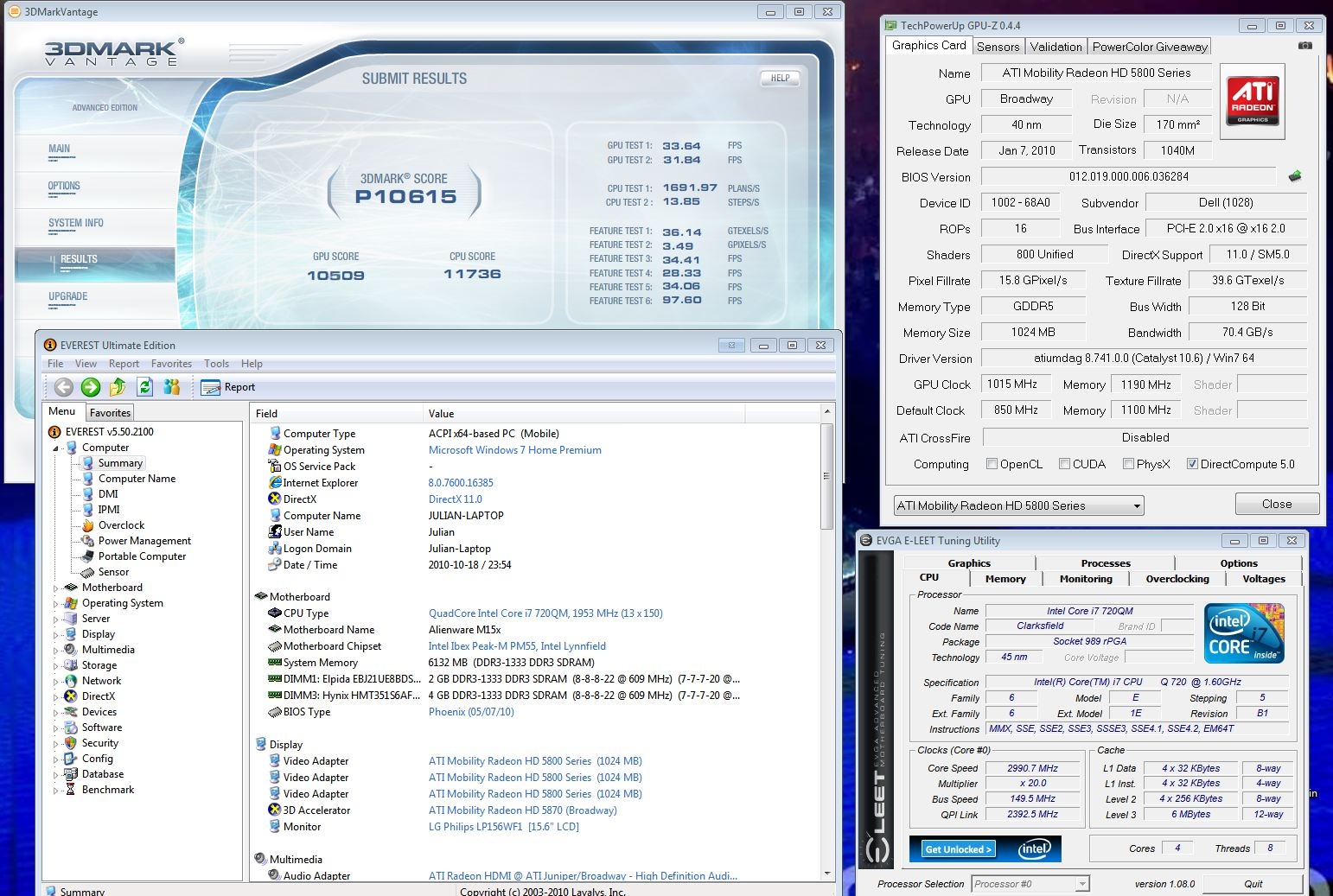Click the Quit button in E-LEET

(1253, 884)
